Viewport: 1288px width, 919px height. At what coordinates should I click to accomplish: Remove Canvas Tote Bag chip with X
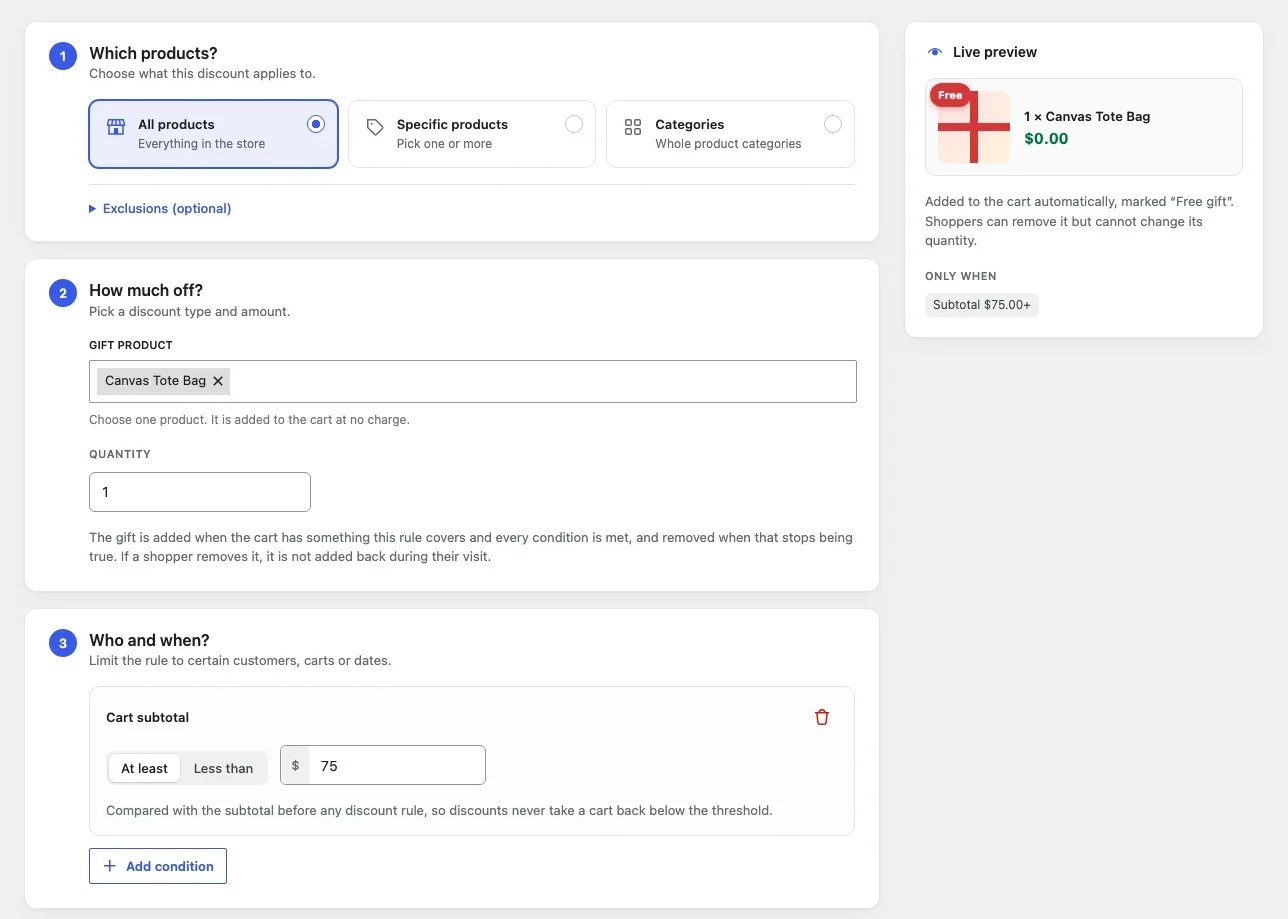pyautogui.click(x=218, y=381)
